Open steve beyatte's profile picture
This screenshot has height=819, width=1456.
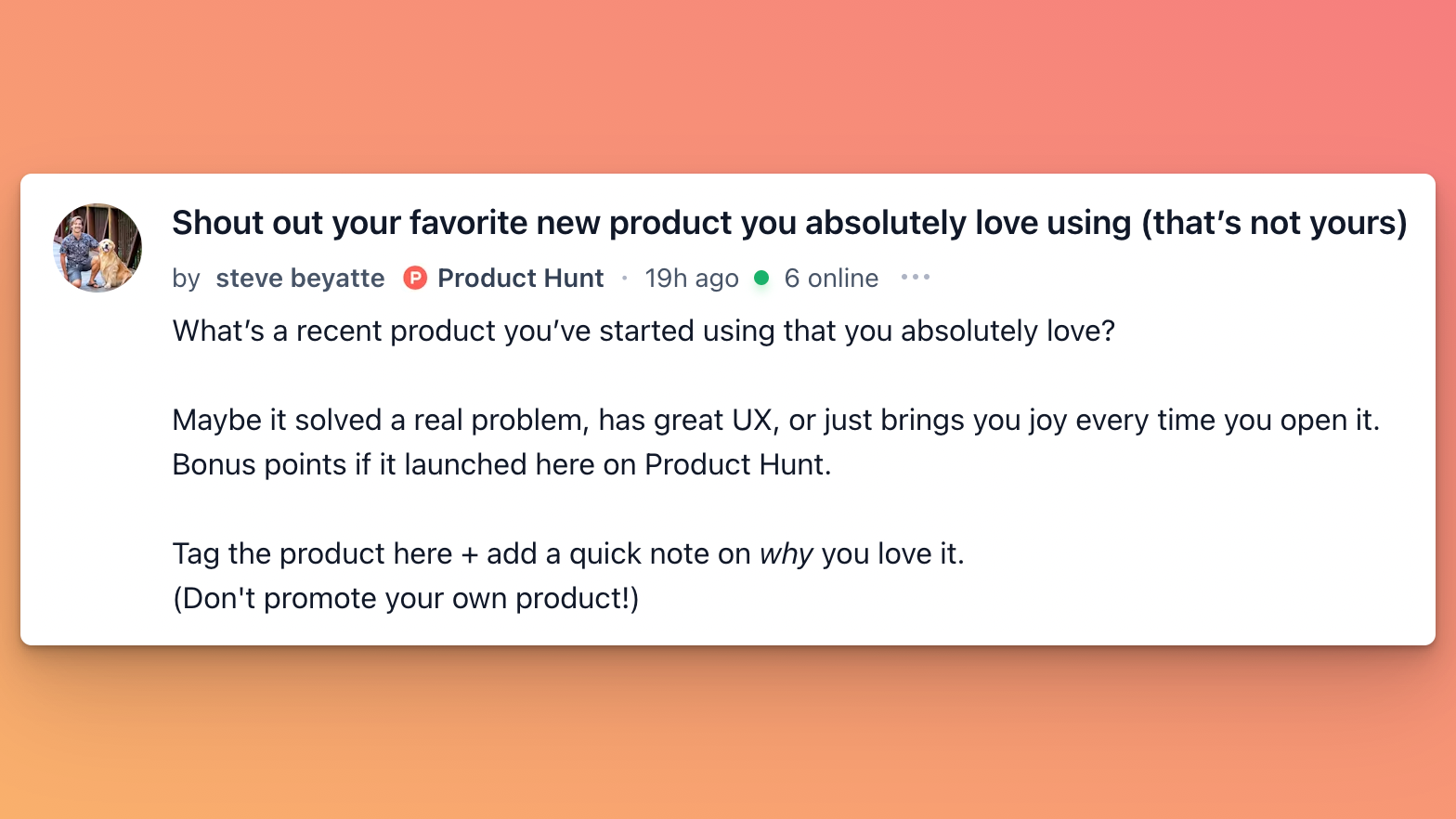click(x=97, y=248)
